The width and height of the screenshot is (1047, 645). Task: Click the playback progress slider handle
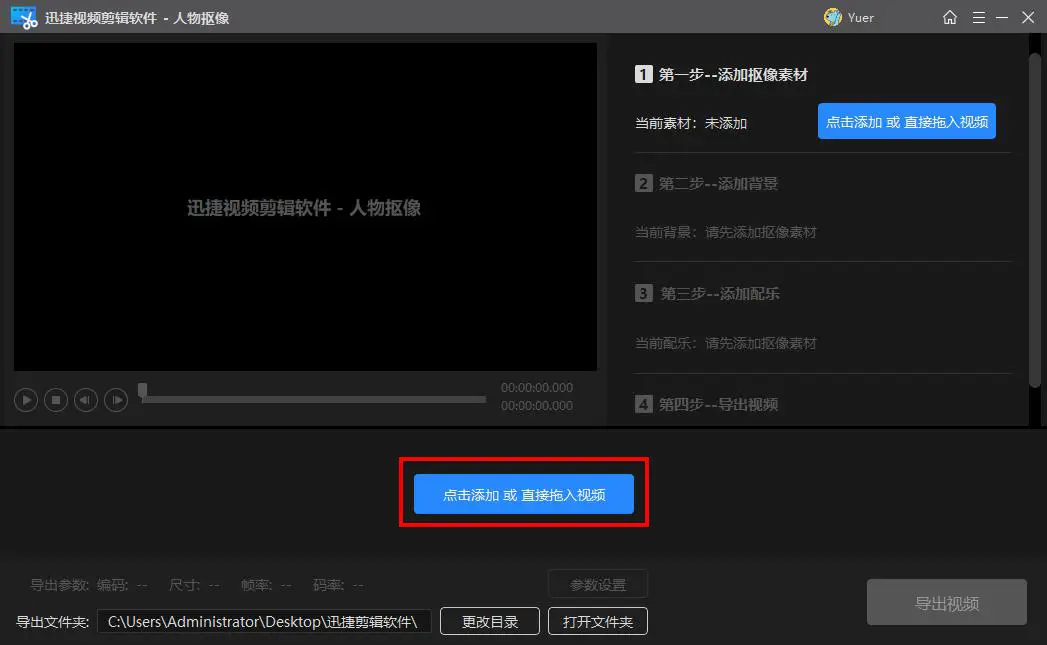(142, 391)
